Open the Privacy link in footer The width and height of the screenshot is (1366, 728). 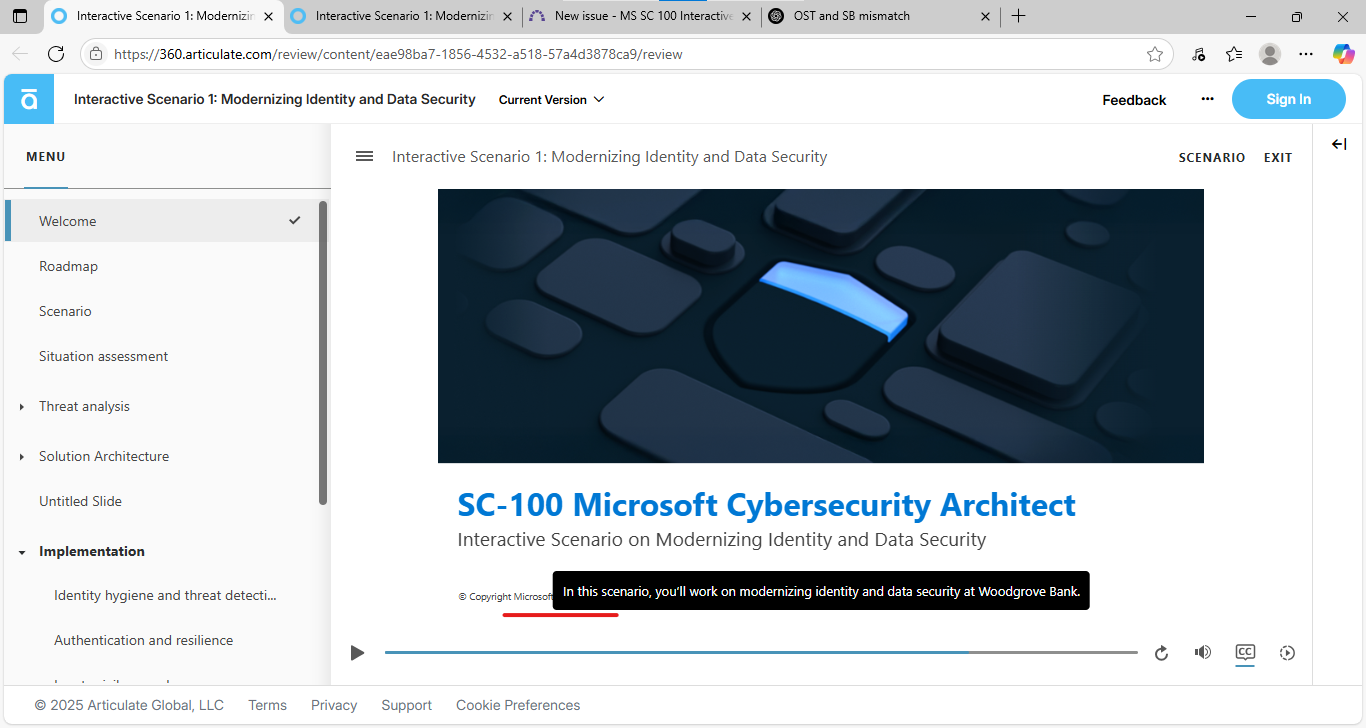click(x=334, y=705)
